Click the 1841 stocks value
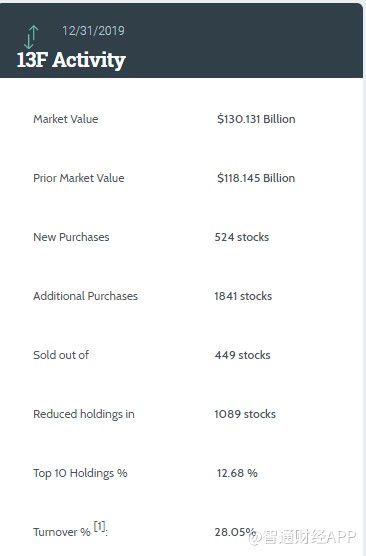This screenshot has height=556, width=366. [243, 296]
